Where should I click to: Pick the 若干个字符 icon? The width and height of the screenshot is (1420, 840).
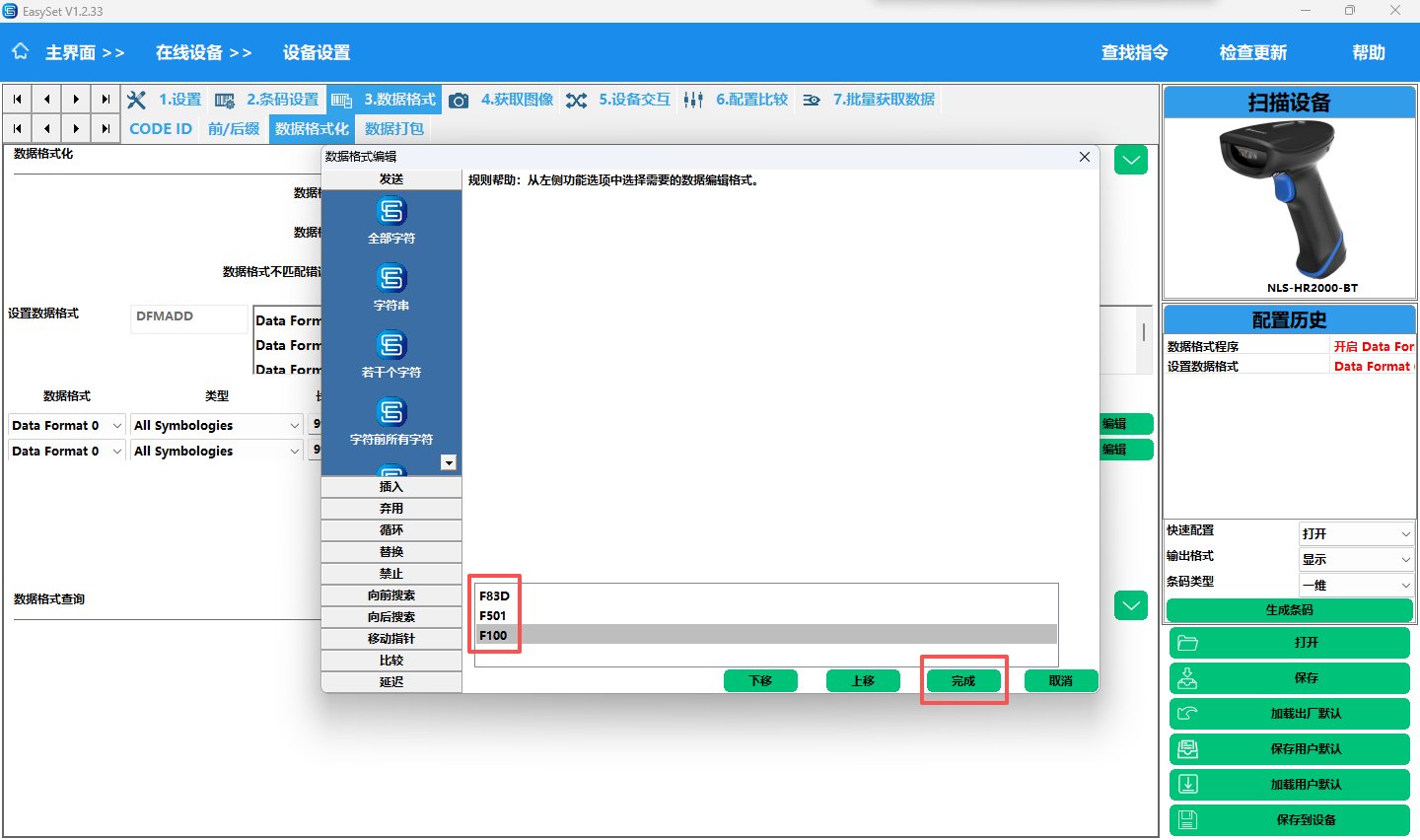pyautogui.click(x=391, y=346)
